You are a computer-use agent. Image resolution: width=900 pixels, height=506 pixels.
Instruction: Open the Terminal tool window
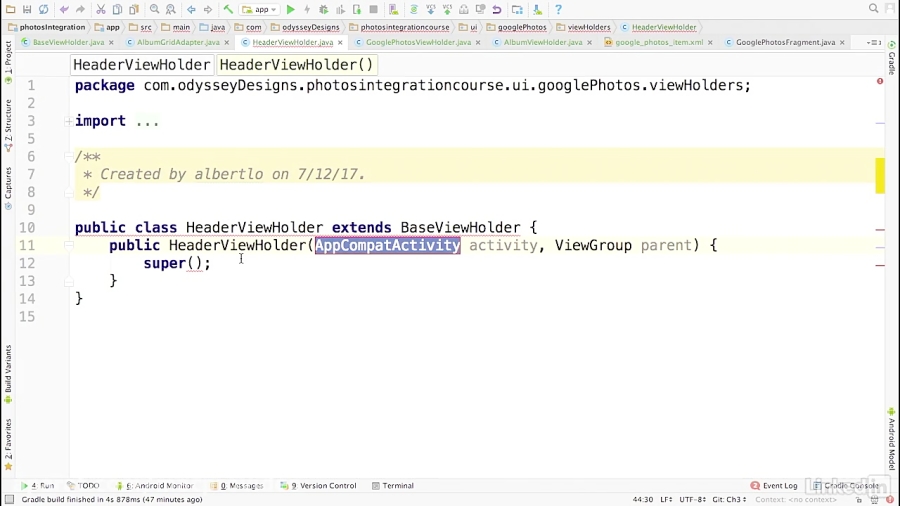pyautogui.click(x=393, y=485)
